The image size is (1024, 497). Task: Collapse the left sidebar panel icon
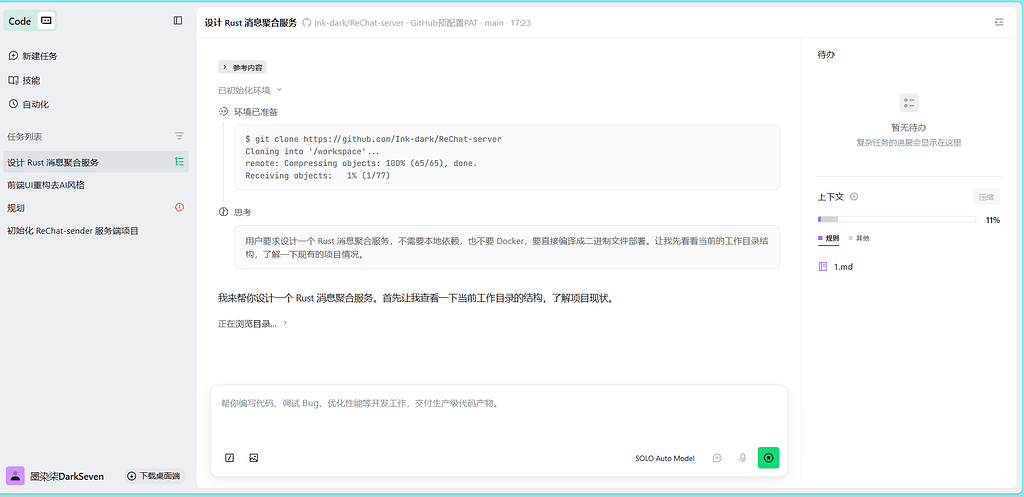point(178,21)
